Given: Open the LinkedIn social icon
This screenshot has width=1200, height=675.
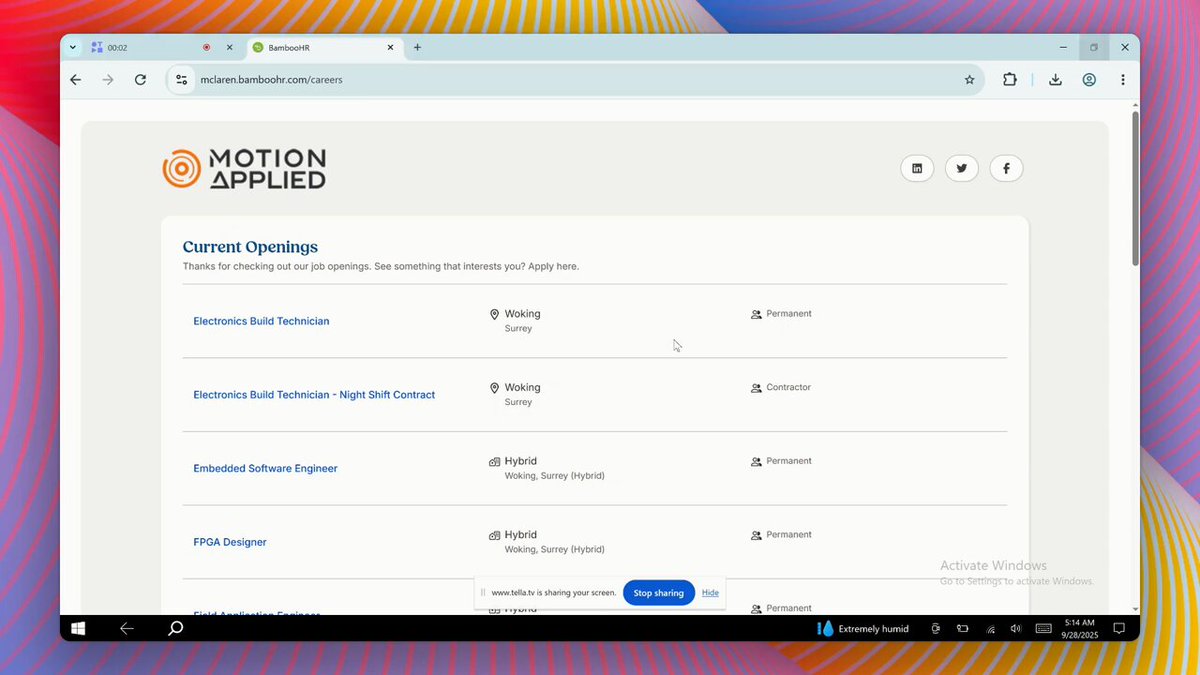Looking at the screenshot, I should click(917, 168).
